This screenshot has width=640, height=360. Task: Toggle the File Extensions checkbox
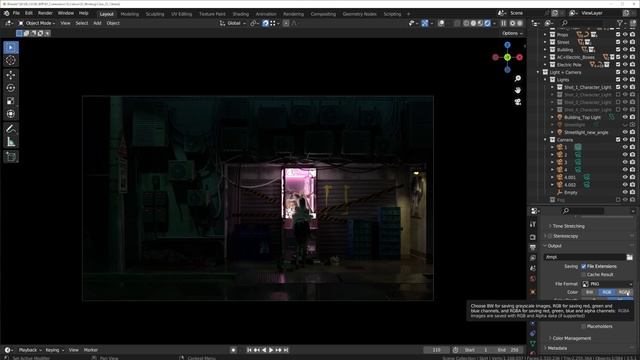(x=584, y=266)
